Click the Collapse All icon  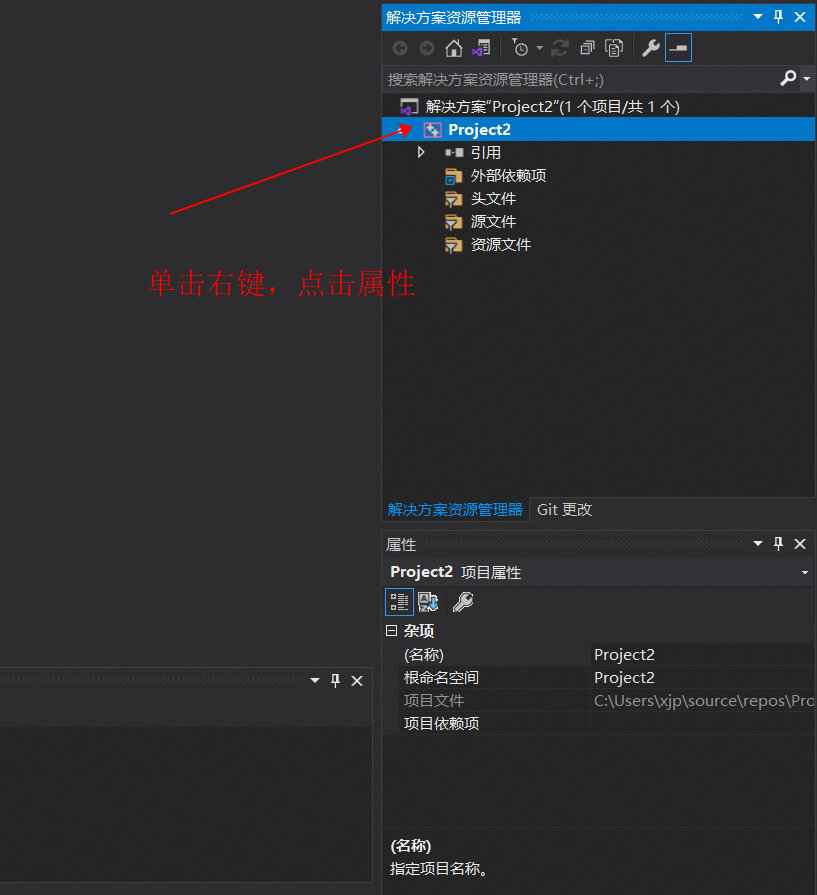click(587, 47)
